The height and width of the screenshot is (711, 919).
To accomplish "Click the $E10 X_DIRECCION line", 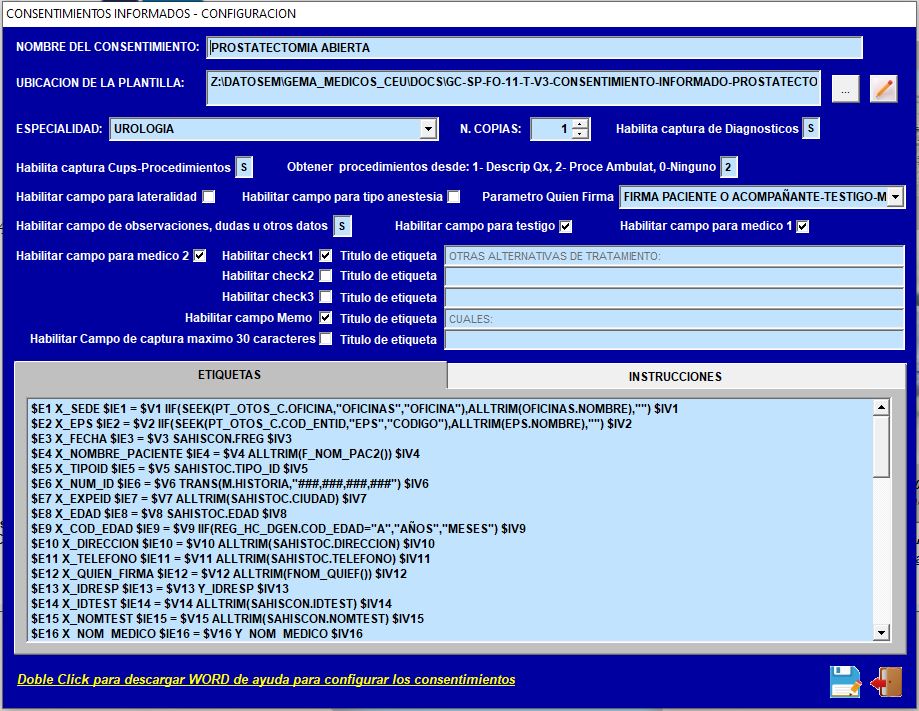I will click(233, 543).
